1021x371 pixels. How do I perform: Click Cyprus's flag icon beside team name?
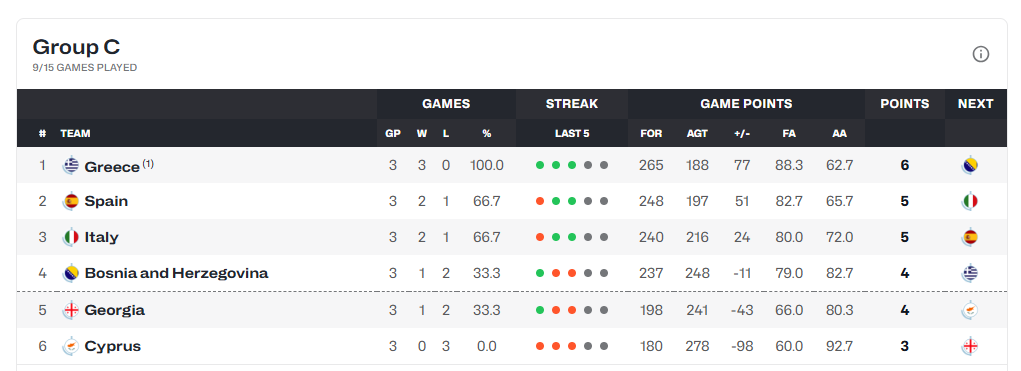(x=70, y=346)
